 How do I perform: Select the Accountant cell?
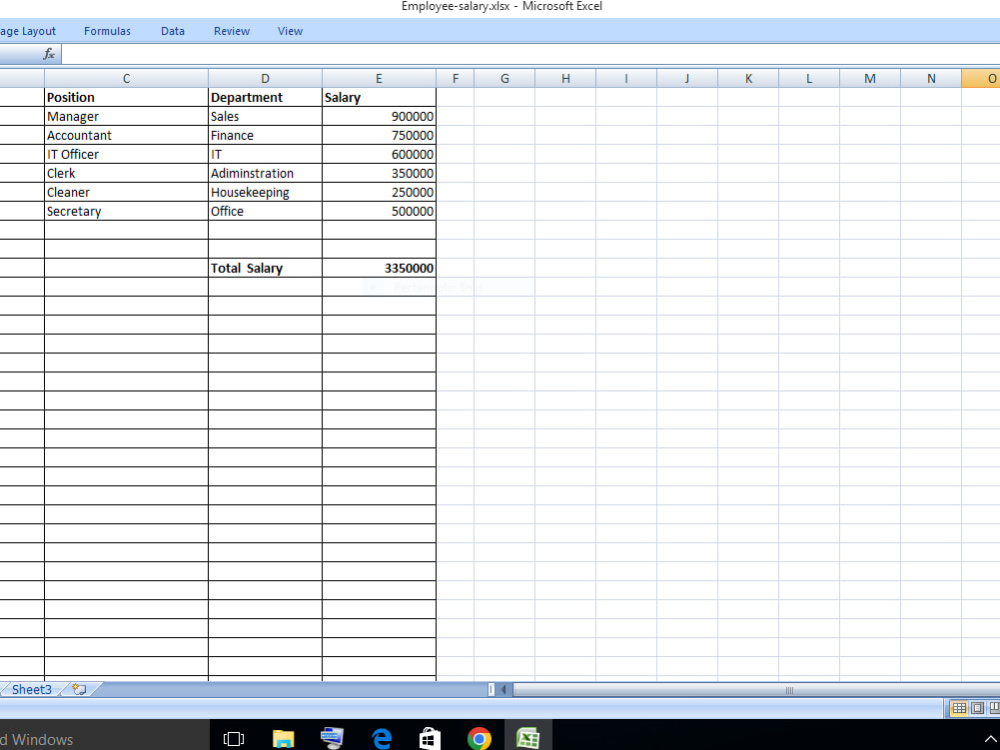[126, 135]
